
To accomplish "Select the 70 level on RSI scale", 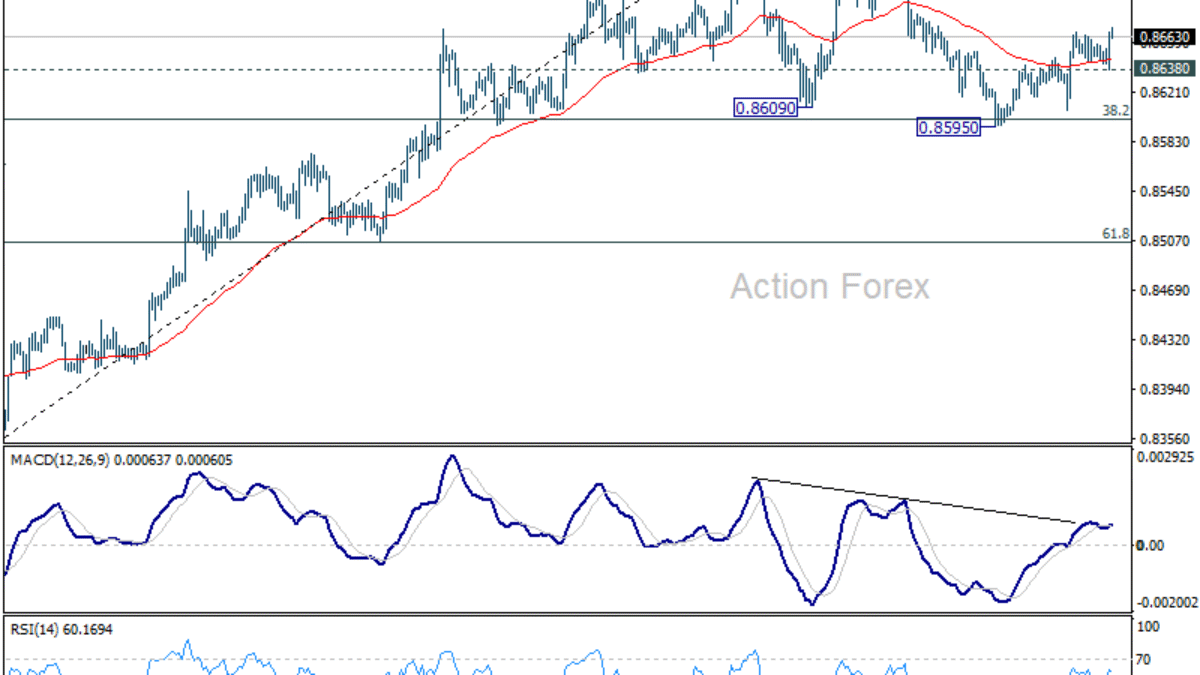I will pyautogui.click(x=1145, y=659).
